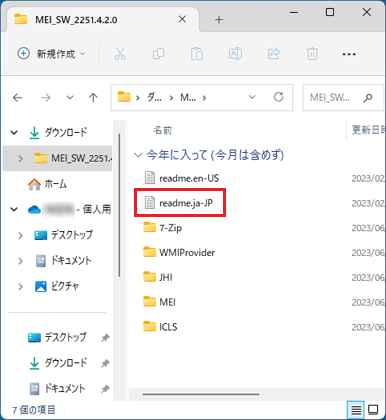
Task: Click the Cut scissors icon
Action: pos(120,54)
